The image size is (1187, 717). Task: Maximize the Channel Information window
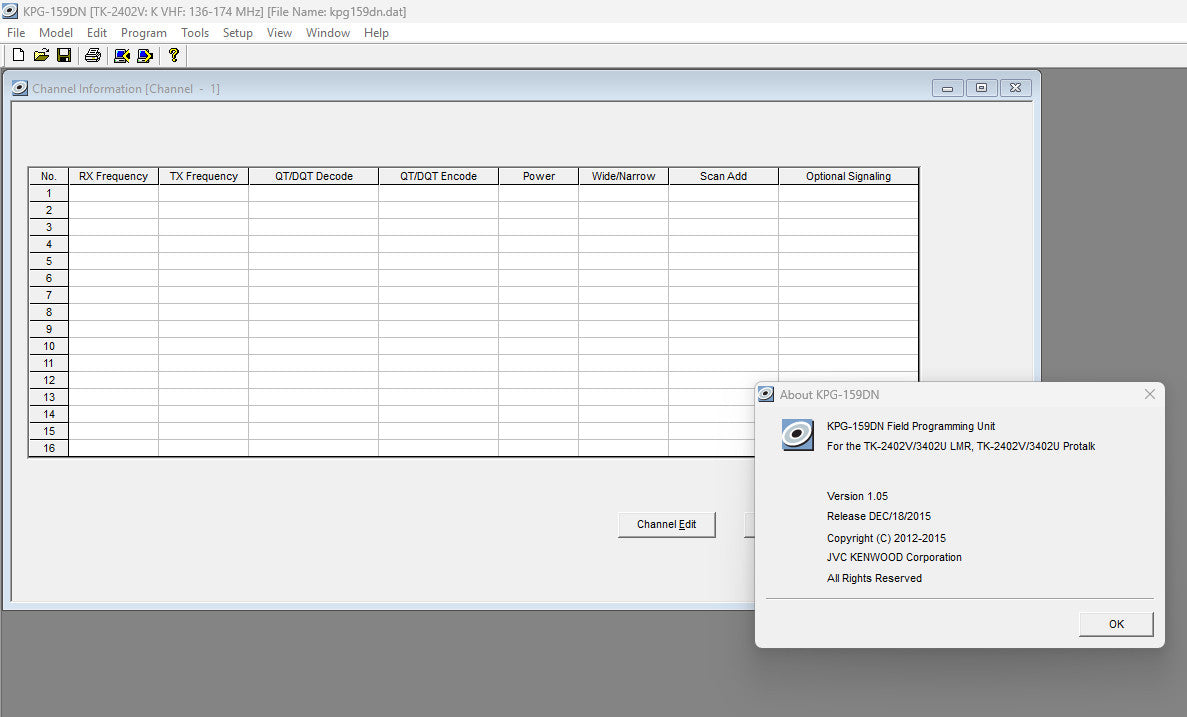(x=981, y=88)
